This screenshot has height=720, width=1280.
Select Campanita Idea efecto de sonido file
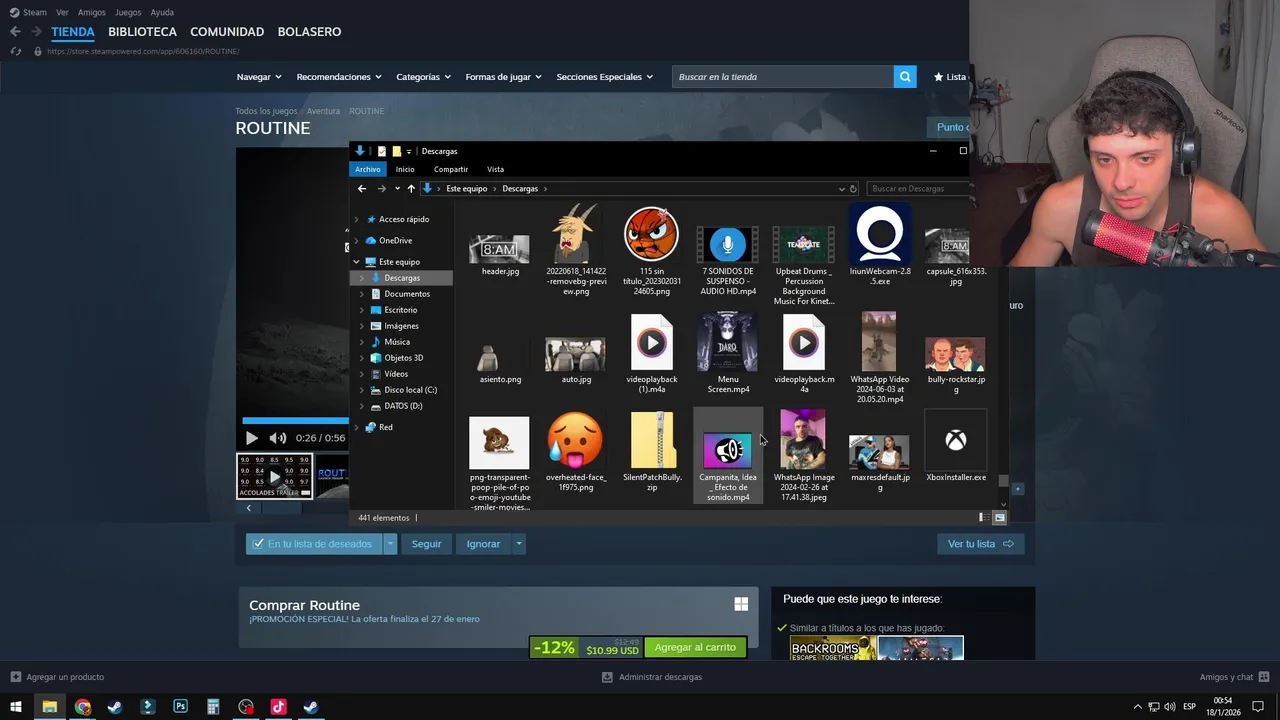point(728,457)
